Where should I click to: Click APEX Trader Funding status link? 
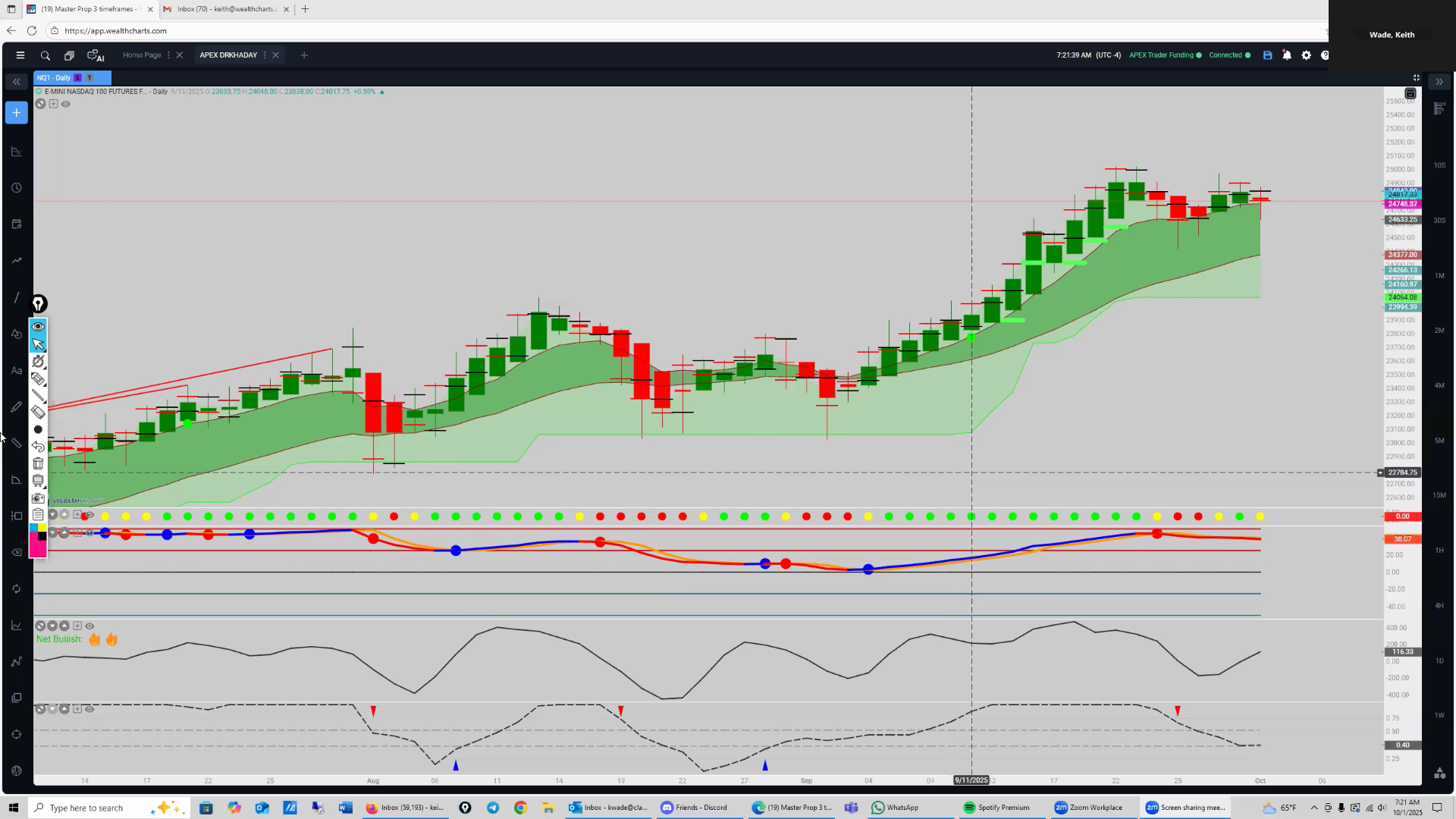coord(1161,55)
